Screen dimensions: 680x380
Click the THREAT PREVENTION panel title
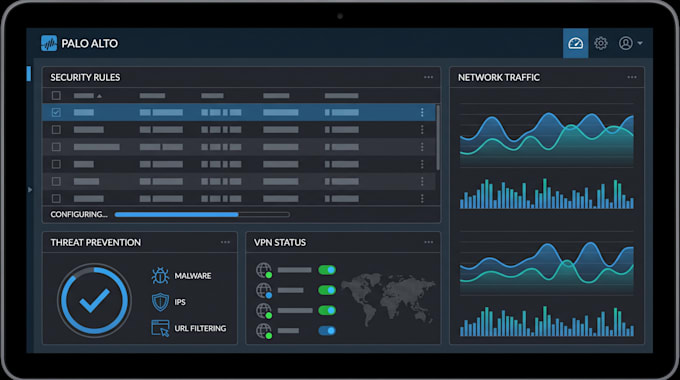click(95, 242)
